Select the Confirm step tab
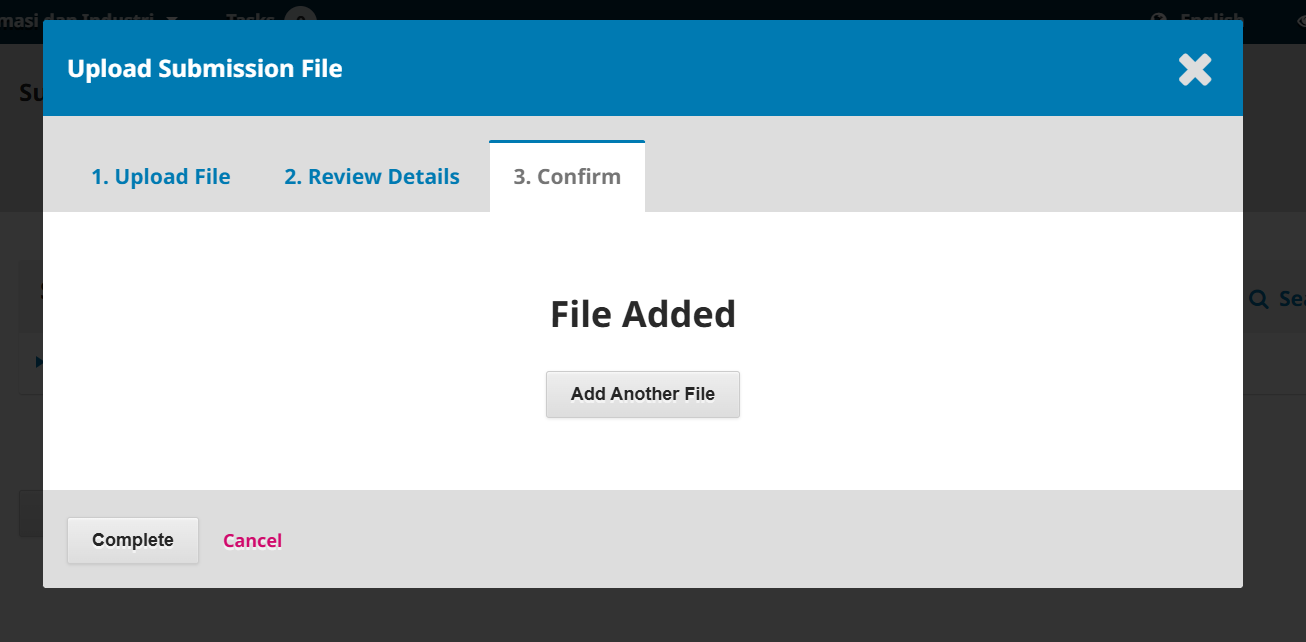 [x=567, y=177]
